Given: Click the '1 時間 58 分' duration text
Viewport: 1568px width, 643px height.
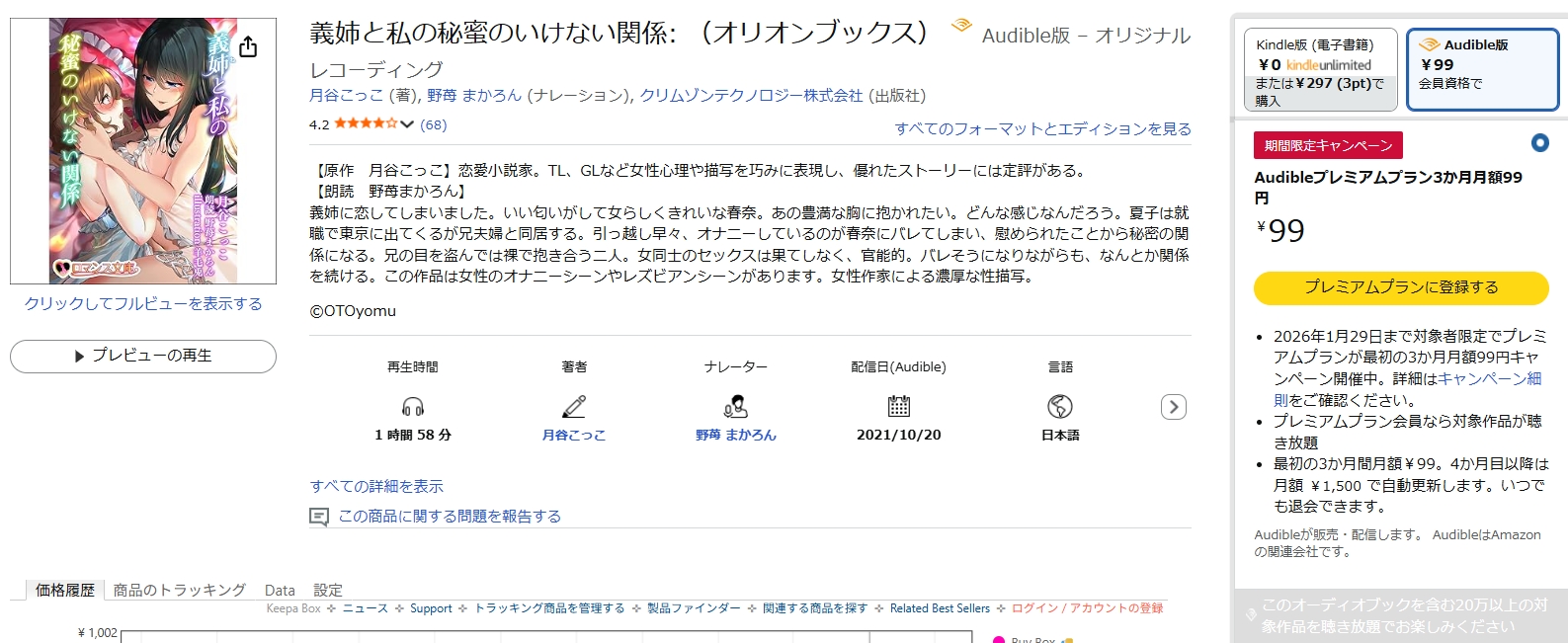Looking at the screenshot, I should [x=413, y=435].
